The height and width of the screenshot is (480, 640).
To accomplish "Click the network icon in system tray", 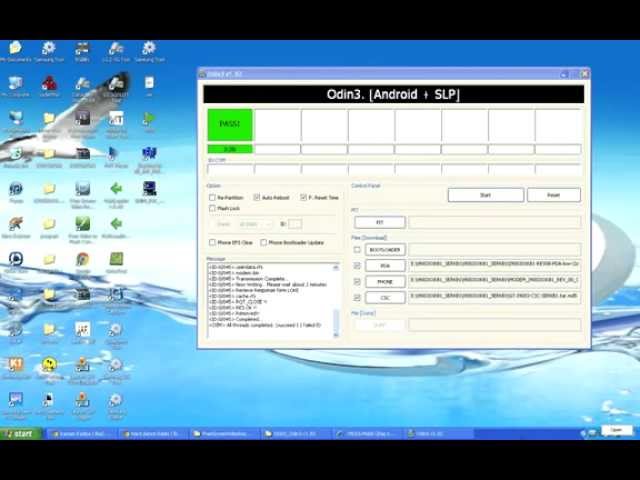I will (592, 433).
